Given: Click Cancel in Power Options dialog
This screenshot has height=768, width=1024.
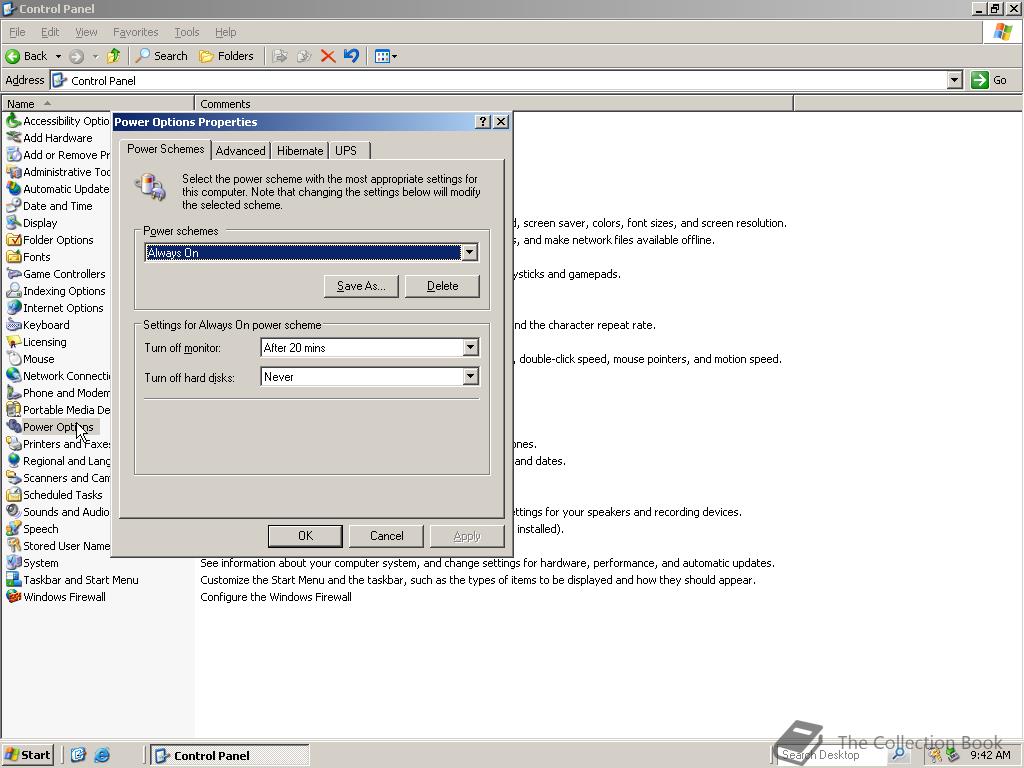Looking at the screenshot, I should pos(386,536).
